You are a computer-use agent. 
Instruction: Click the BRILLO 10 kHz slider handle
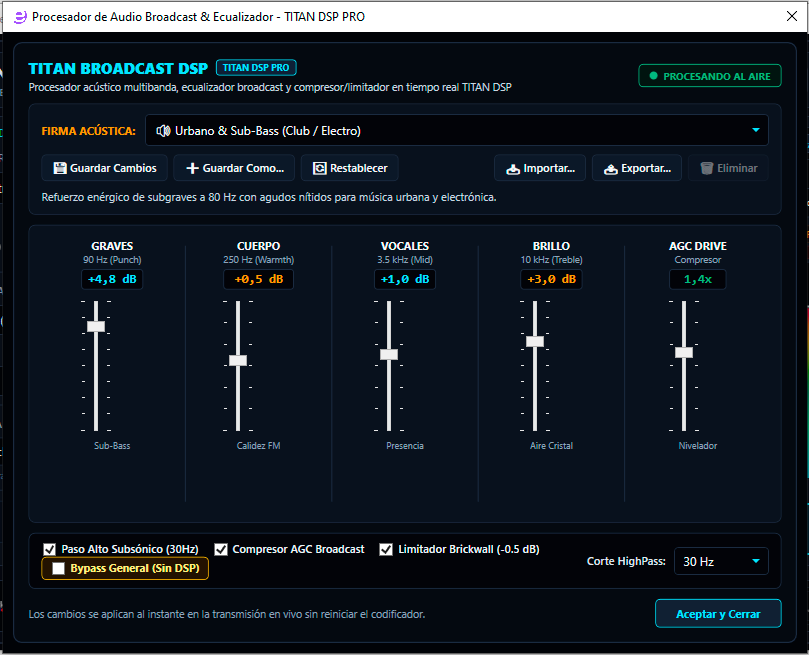(x=535, y=341)
